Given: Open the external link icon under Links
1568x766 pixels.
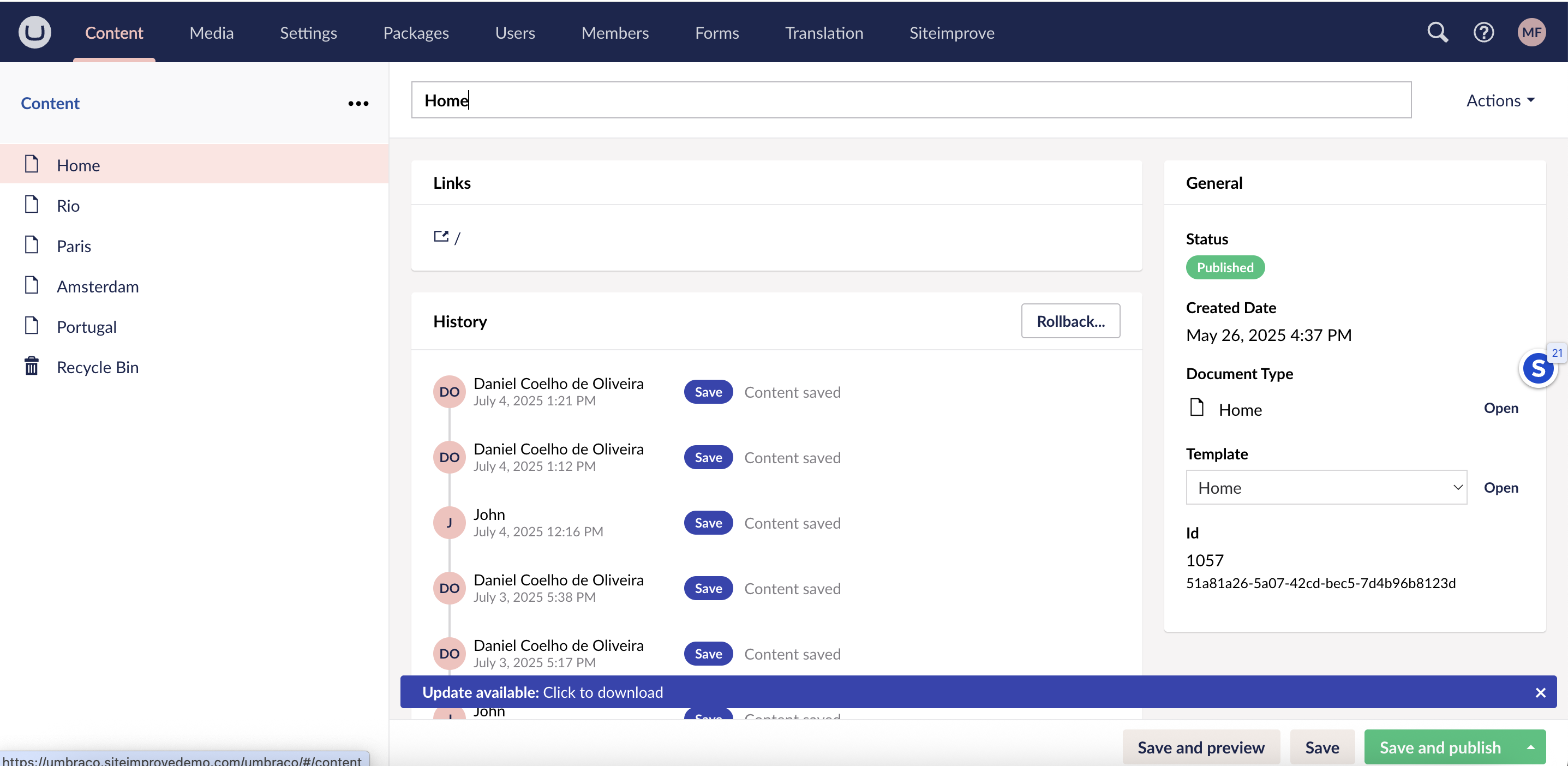Looking at the screenshot, I should pos(441,237).
